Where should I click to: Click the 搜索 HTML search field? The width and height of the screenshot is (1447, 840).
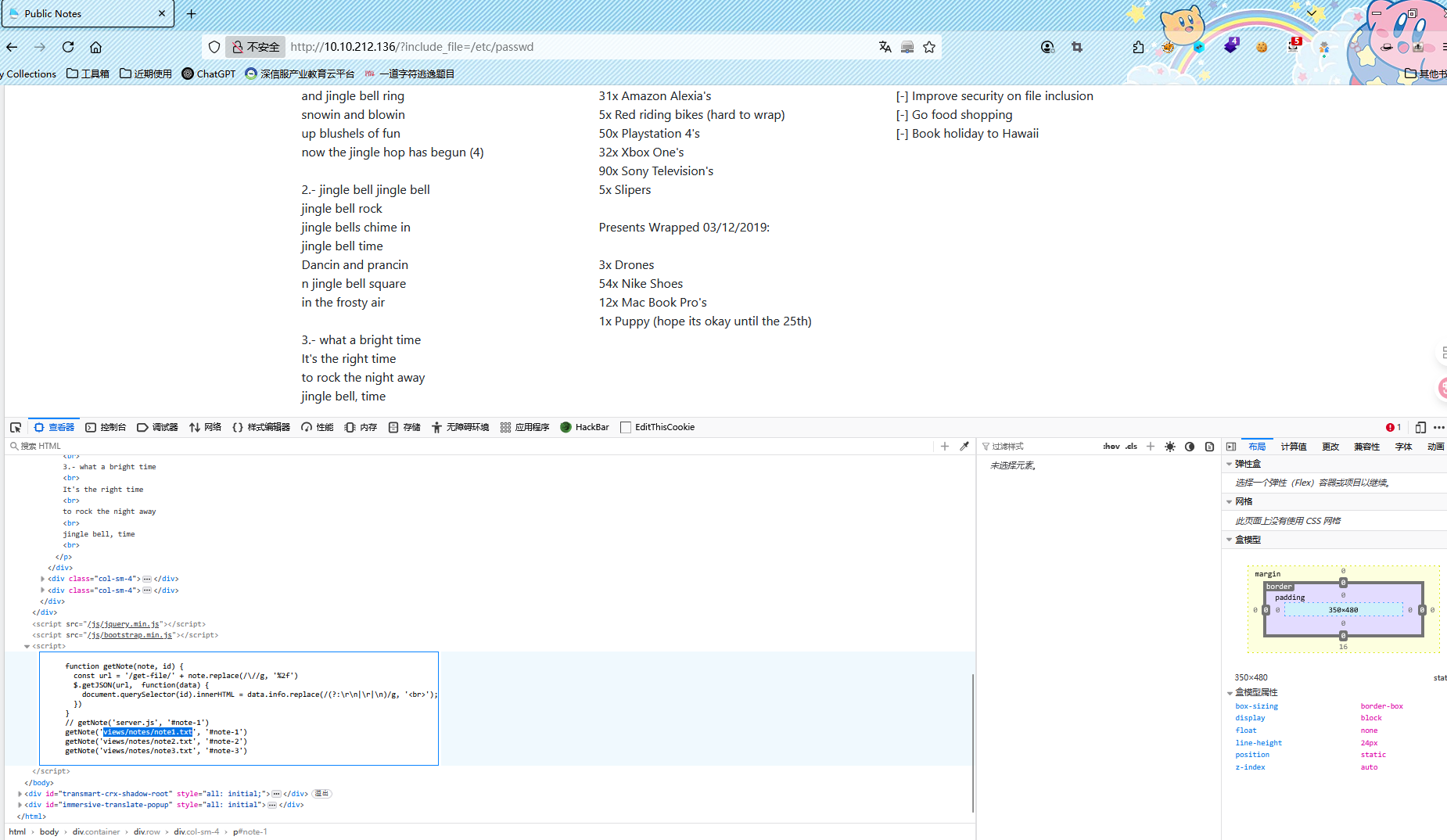(x=469, y=446)
